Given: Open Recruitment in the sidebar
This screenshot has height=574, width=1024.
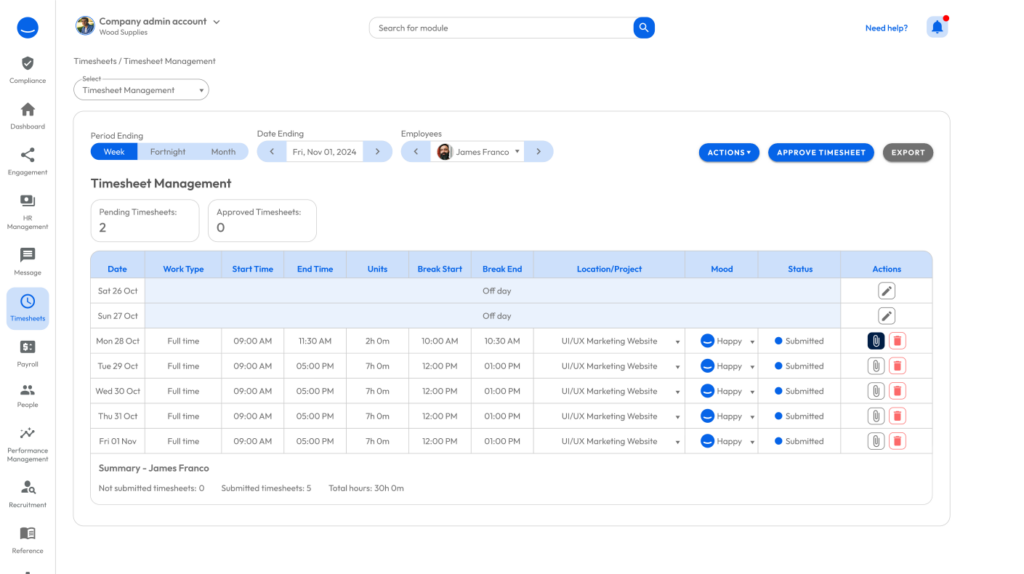Looking at the screenshot, I should point(27,494).
